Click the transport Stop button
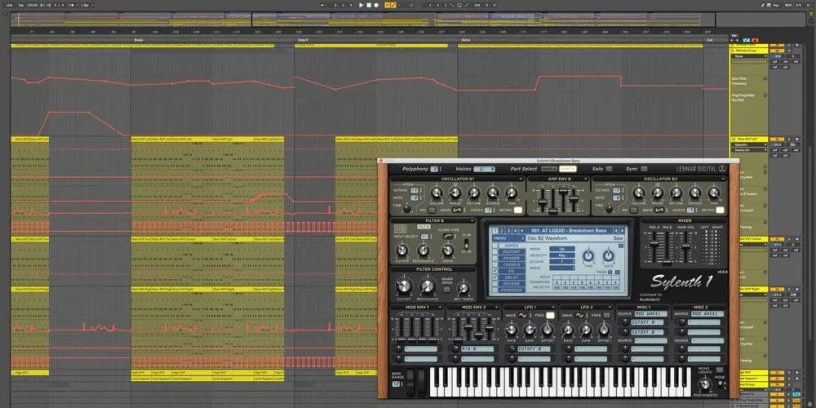The height and width of the screenshot is (408, 816). (369, 5)
